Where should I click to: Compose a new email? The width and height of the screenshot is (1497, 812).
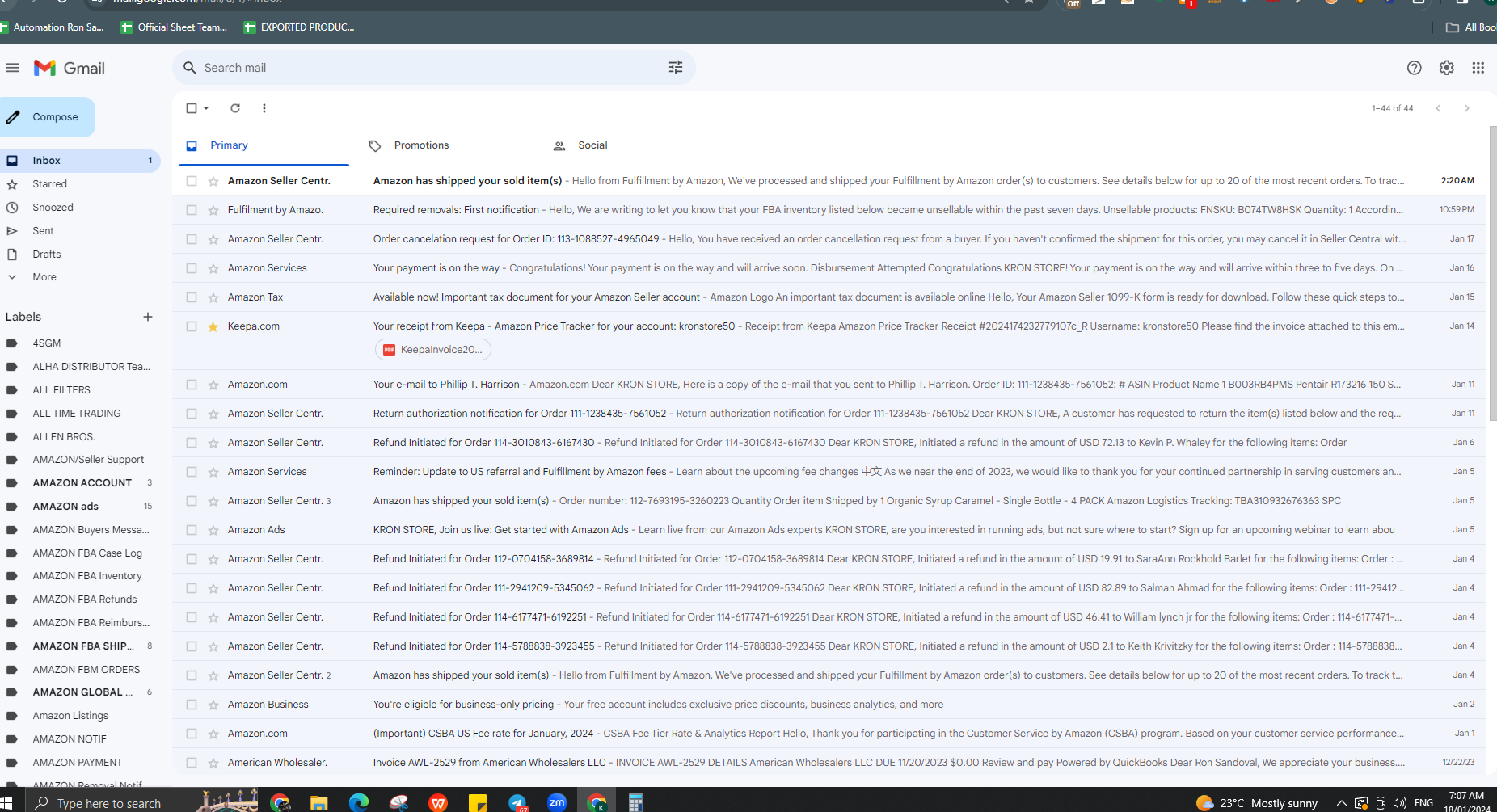pos(47,117)
